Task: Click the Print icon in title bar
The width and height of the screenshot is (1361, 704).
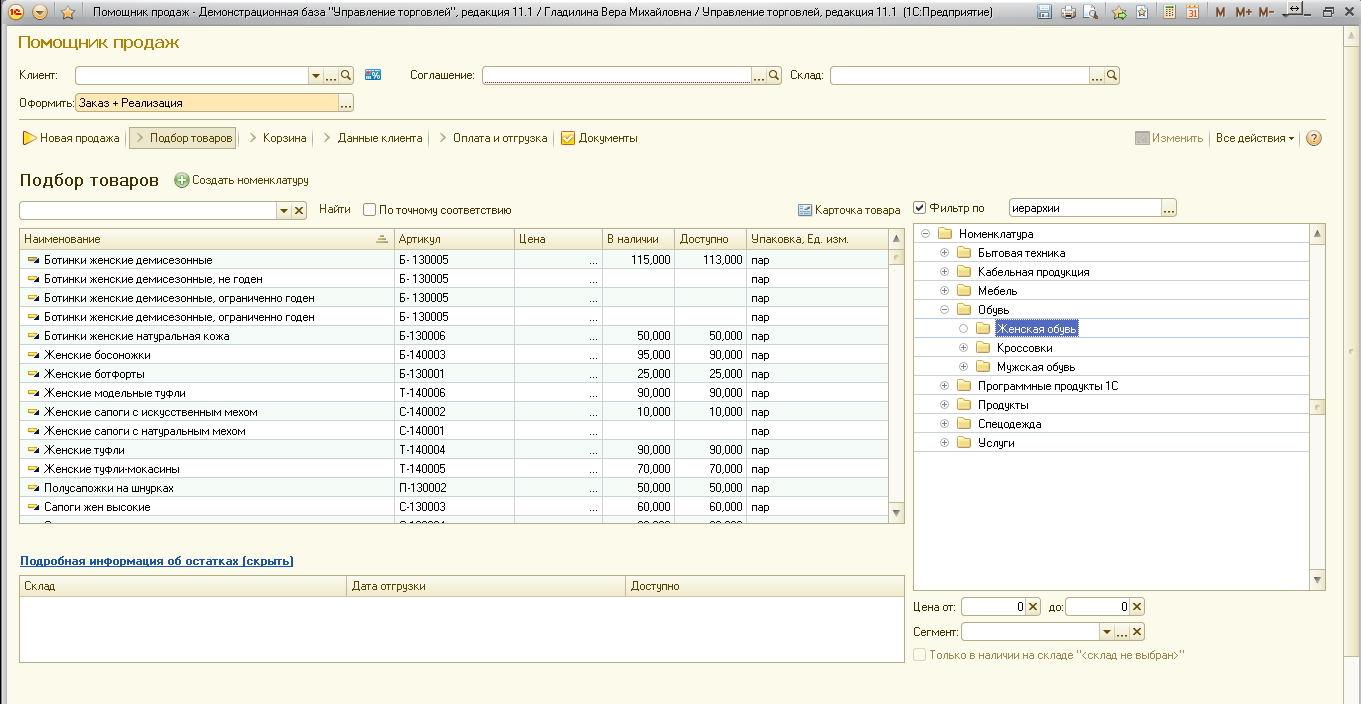Action: tap(1068, 13)
